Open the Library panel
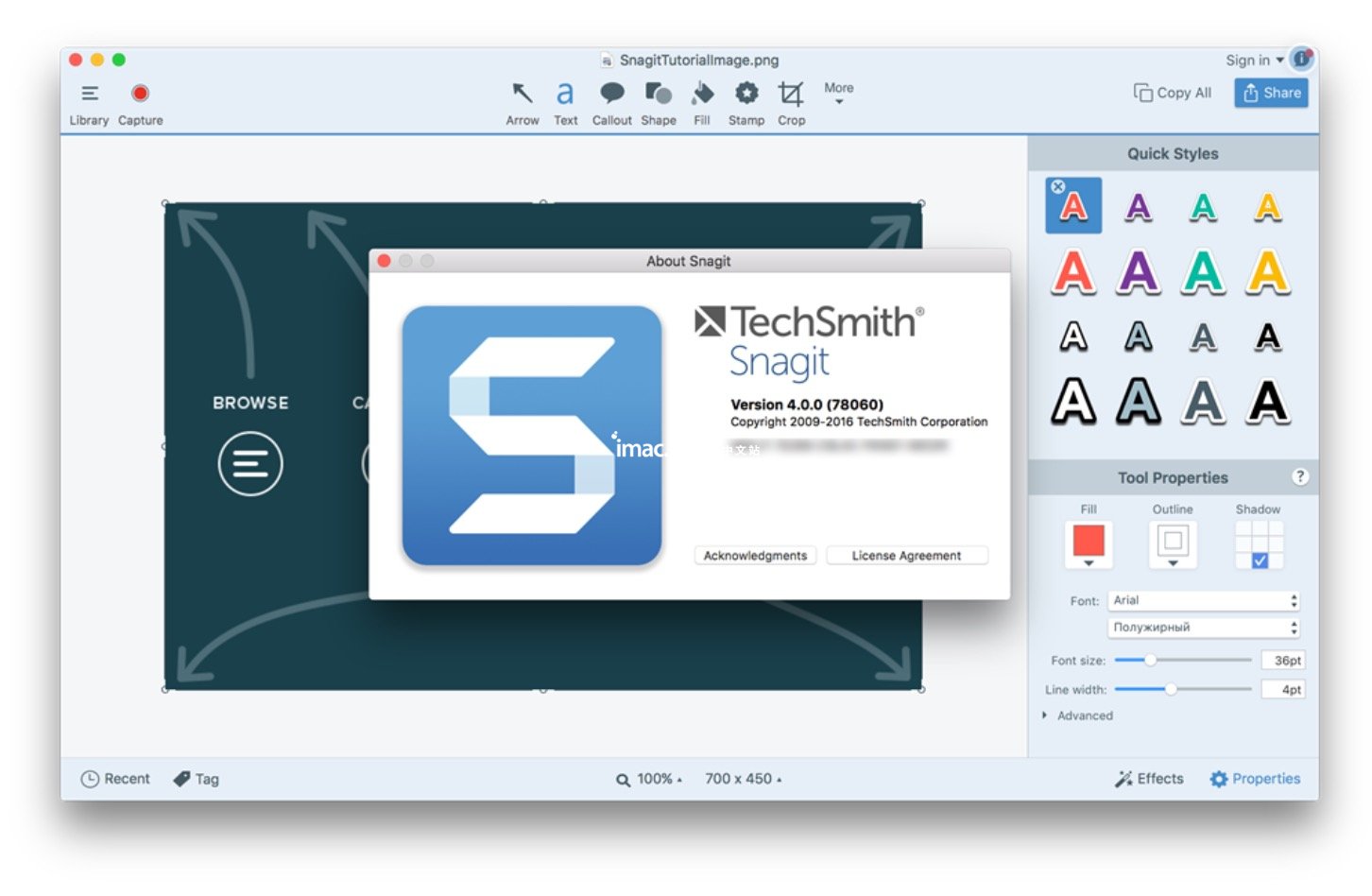 click(x=89, y=104)
